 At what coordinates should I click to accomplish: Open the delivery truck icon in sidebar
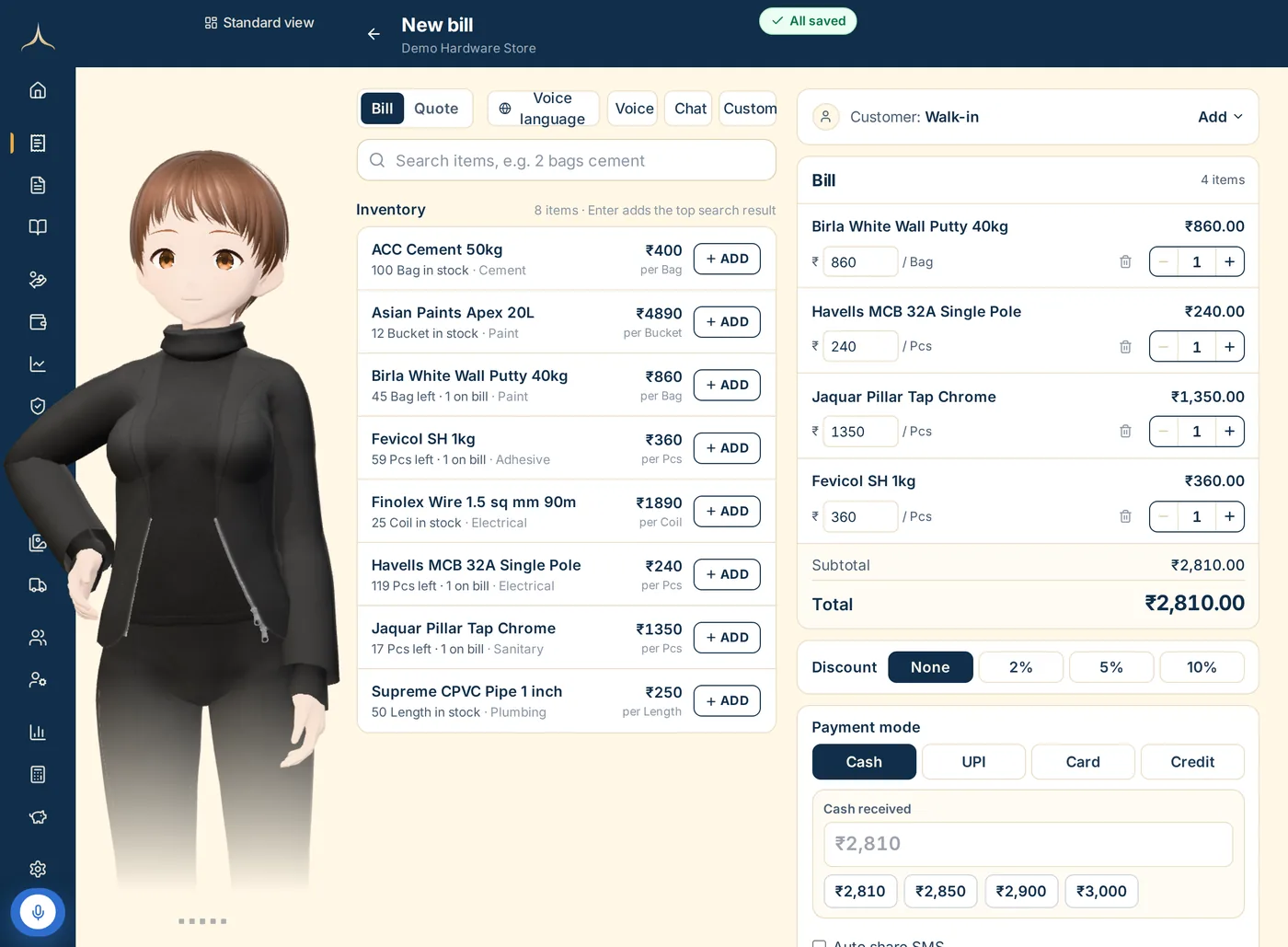[38, 585]
